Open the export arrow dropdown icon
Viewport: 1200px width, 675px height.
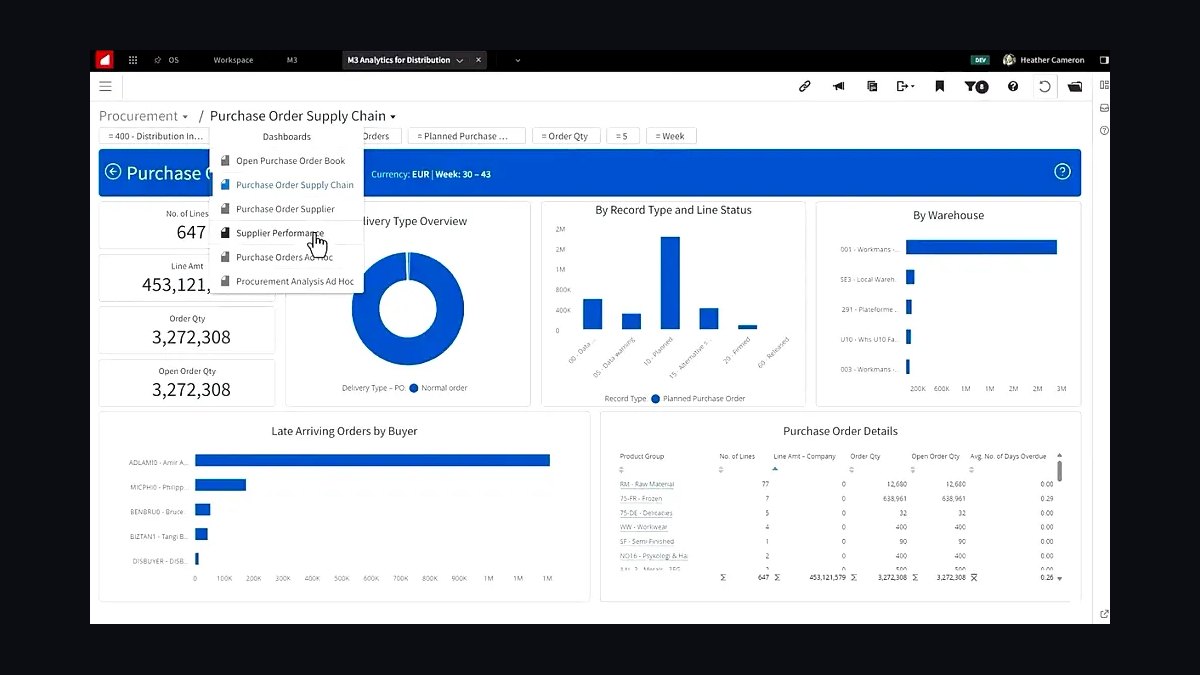905,87
